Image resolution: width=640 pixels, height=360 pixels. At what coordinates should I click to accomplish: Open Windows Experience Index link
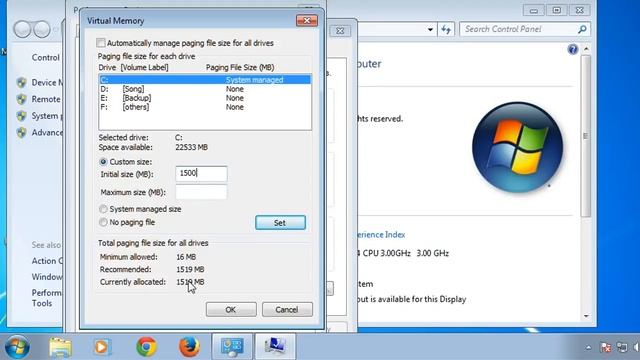(381, 235)
